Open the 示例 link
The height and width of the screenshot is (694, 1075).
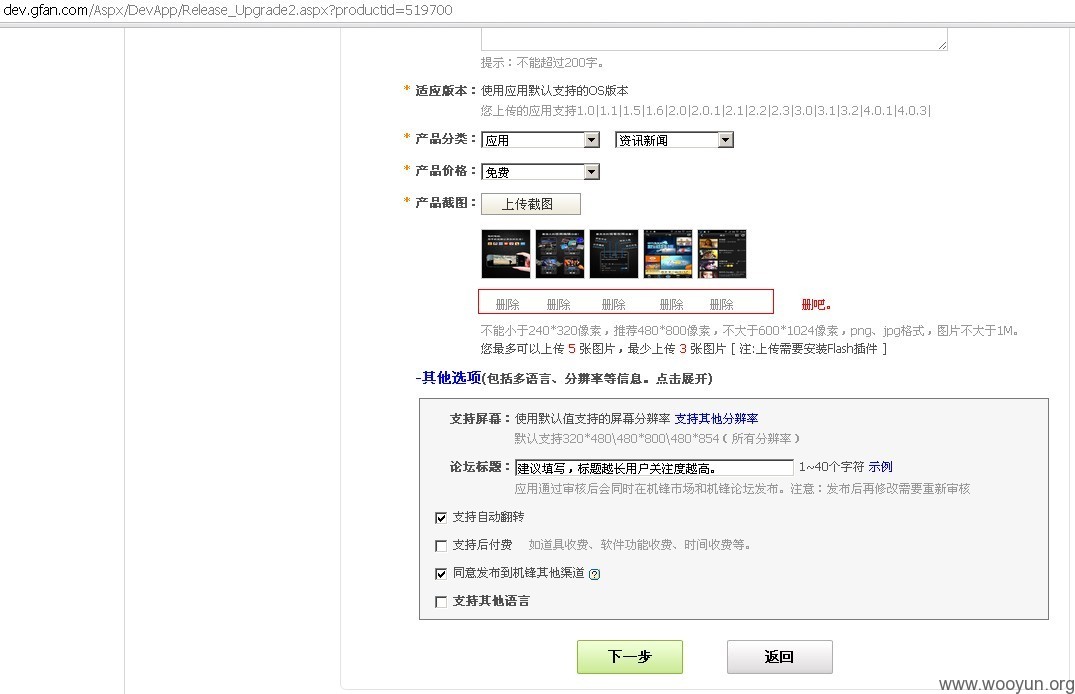point(880,467)
